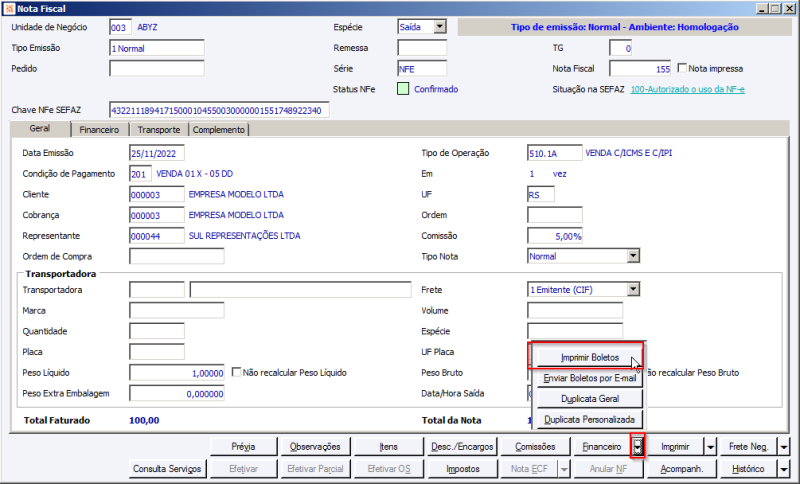Select Duplicata Personalizada menu entry
Image resolution: width=800 pixels, height=484 pixels.
[x=590, y=420]
